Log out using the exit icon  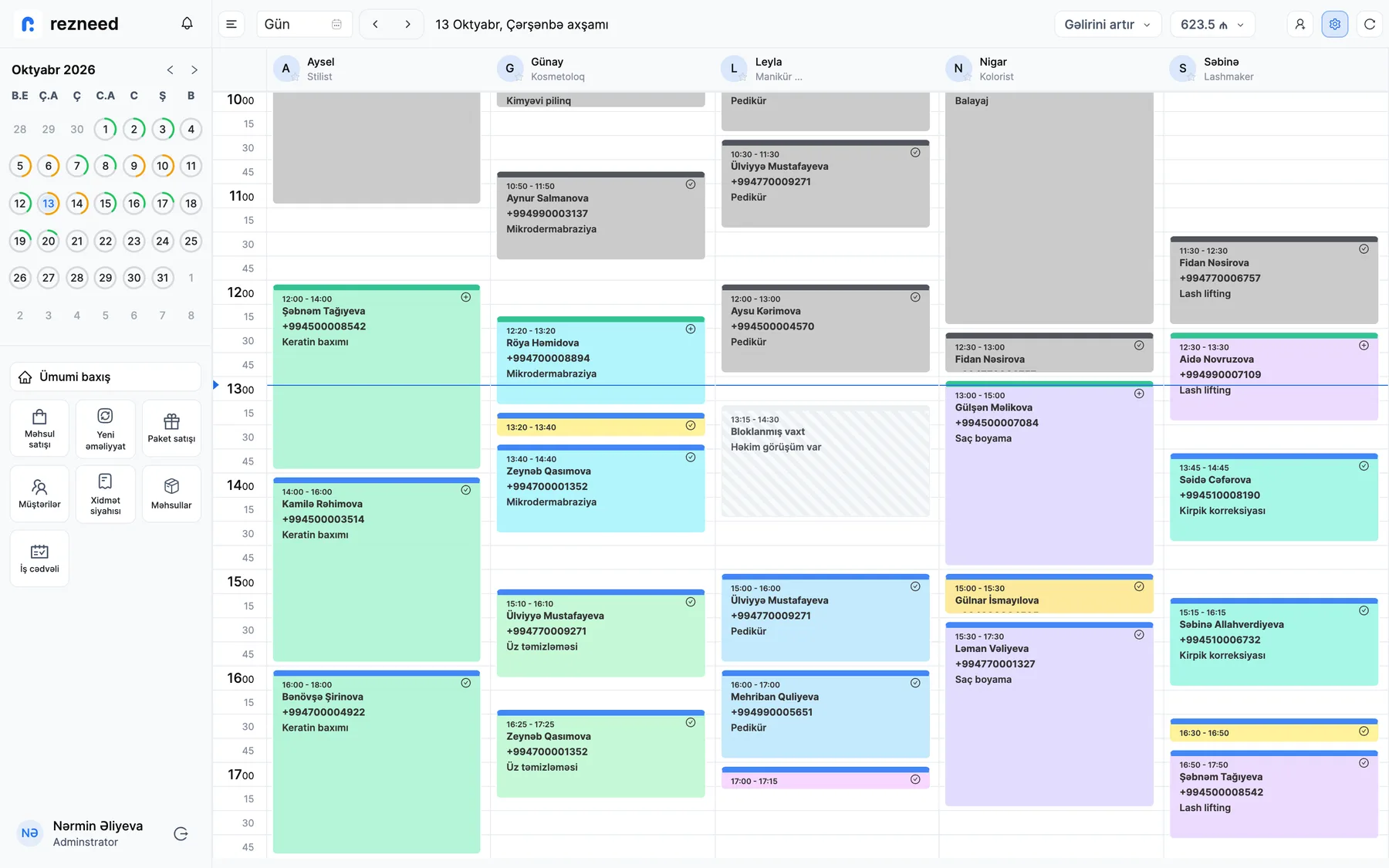[181, 833]
